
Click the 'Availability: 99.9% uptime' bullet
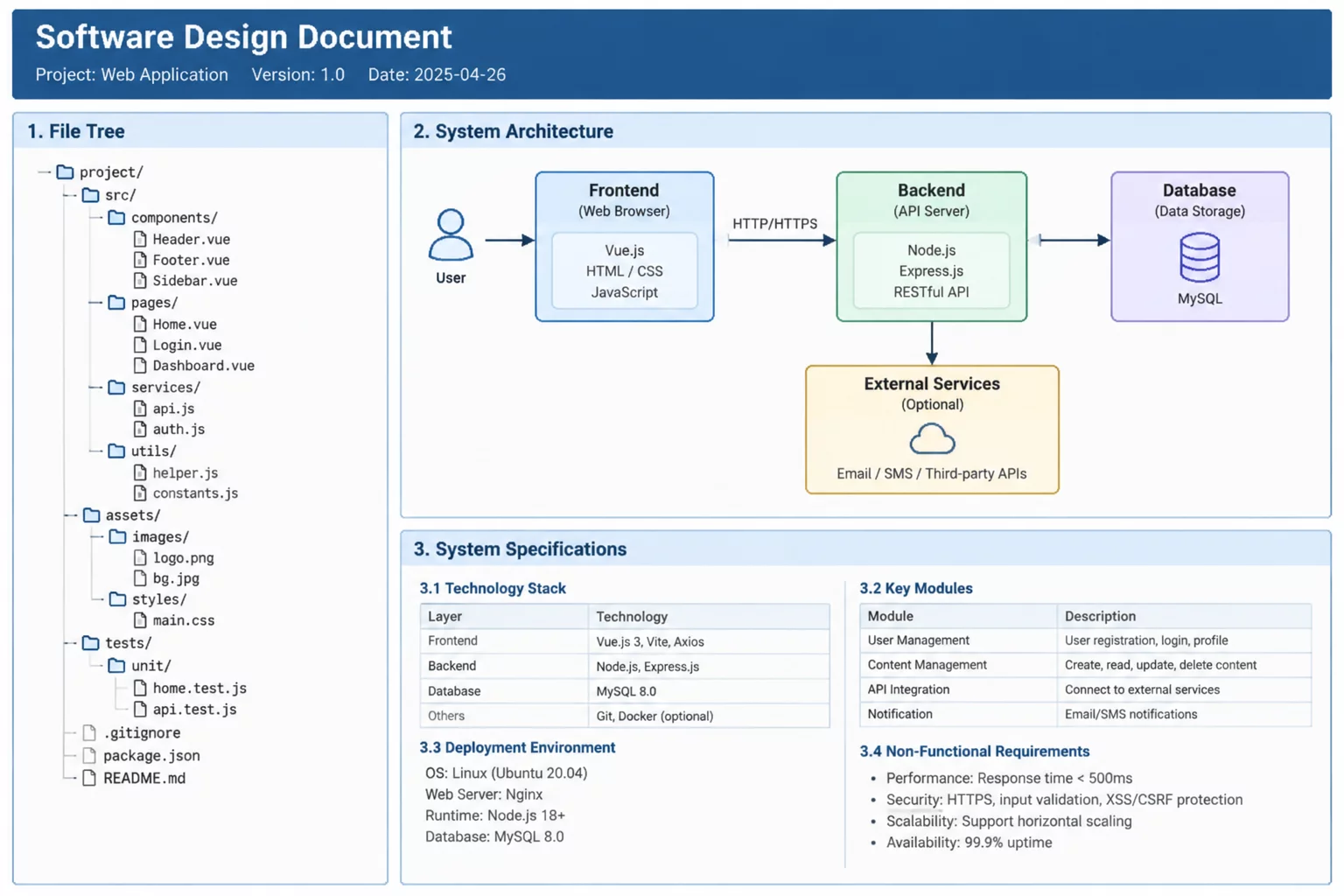click(x=969, y=843)
